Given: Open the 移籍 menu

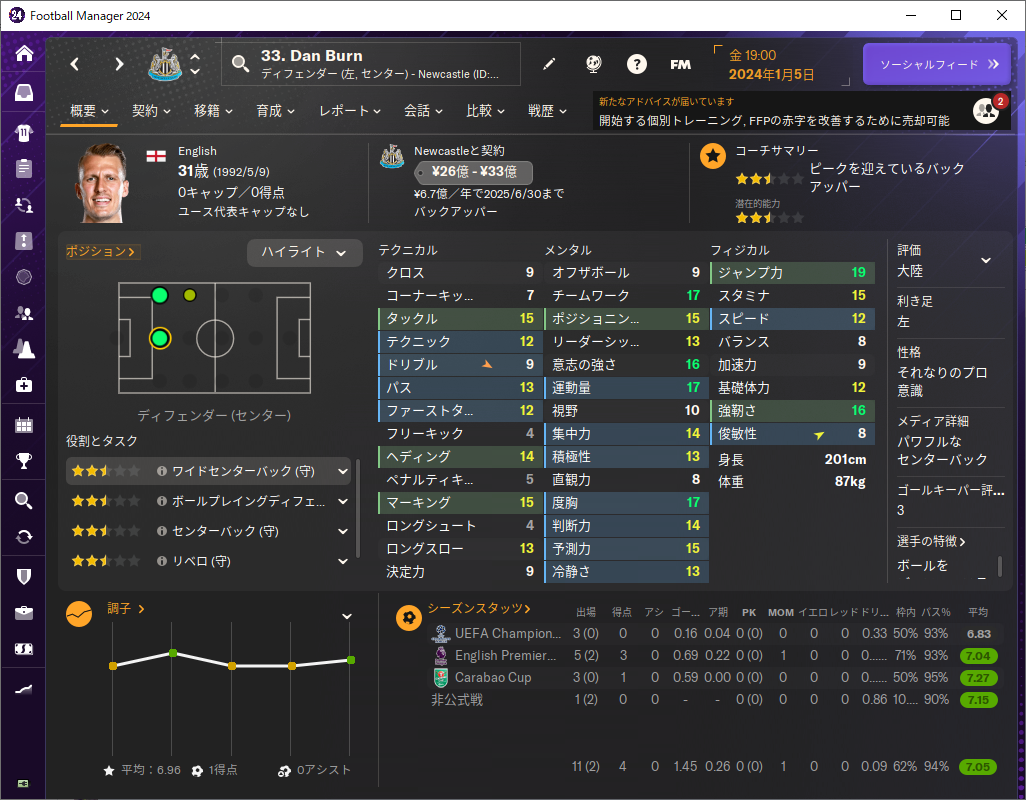Looking at the screenshot, I should [x=213, y=111].
